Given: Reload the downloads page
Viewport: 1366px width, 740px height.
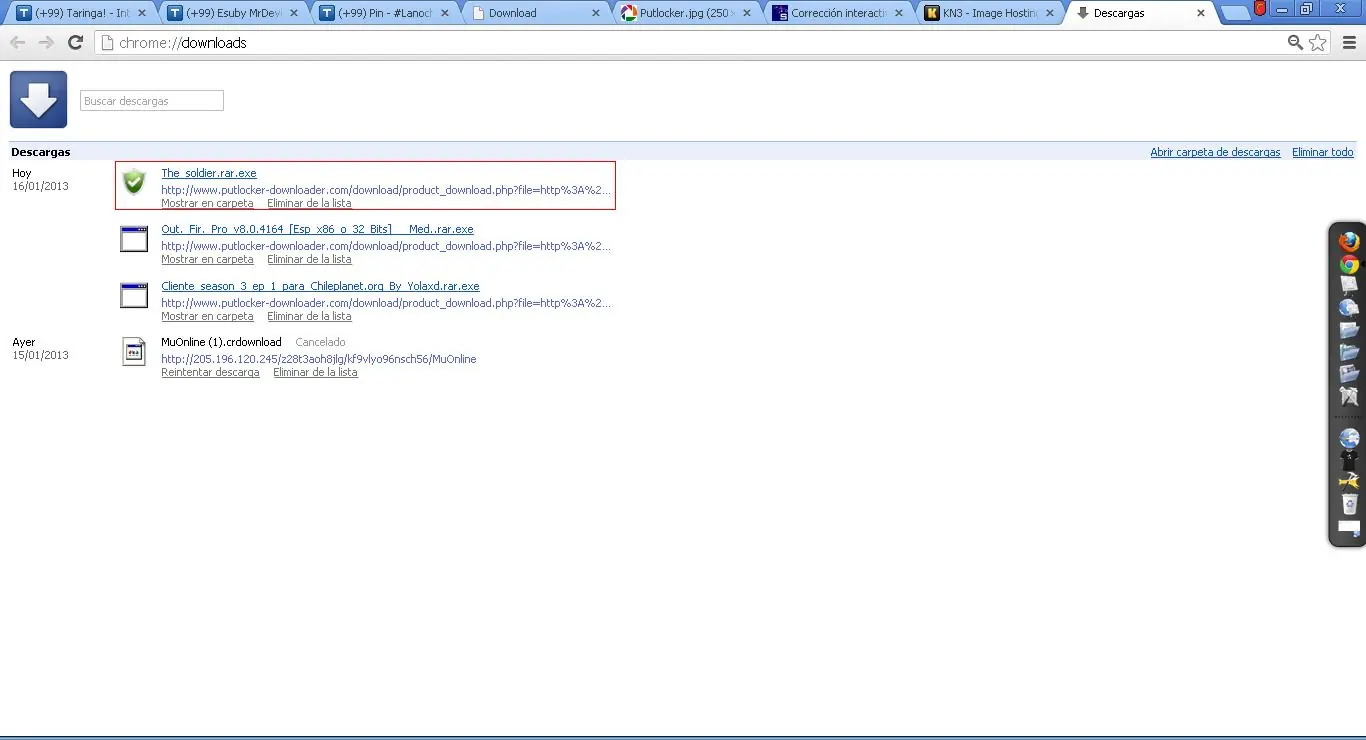Looking at the screenshot, I should click(x=75, y=43).
